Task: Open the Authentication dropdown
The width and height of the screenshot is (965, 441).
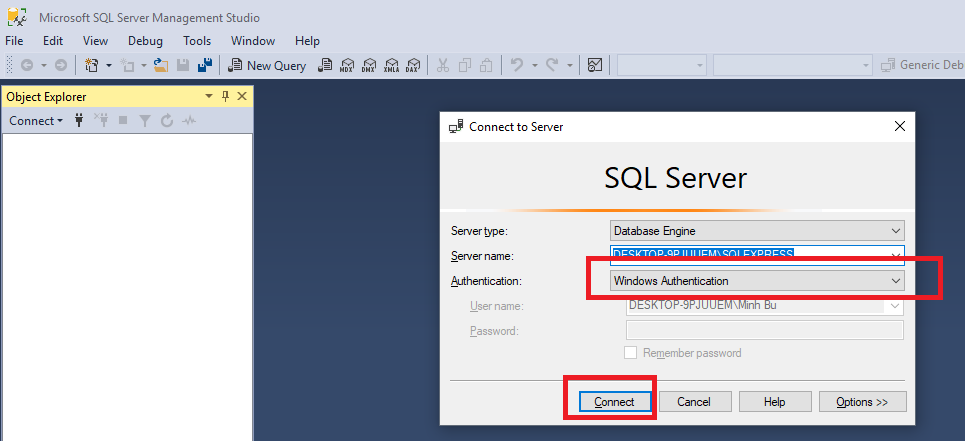Action: click(x=757, y=281)
